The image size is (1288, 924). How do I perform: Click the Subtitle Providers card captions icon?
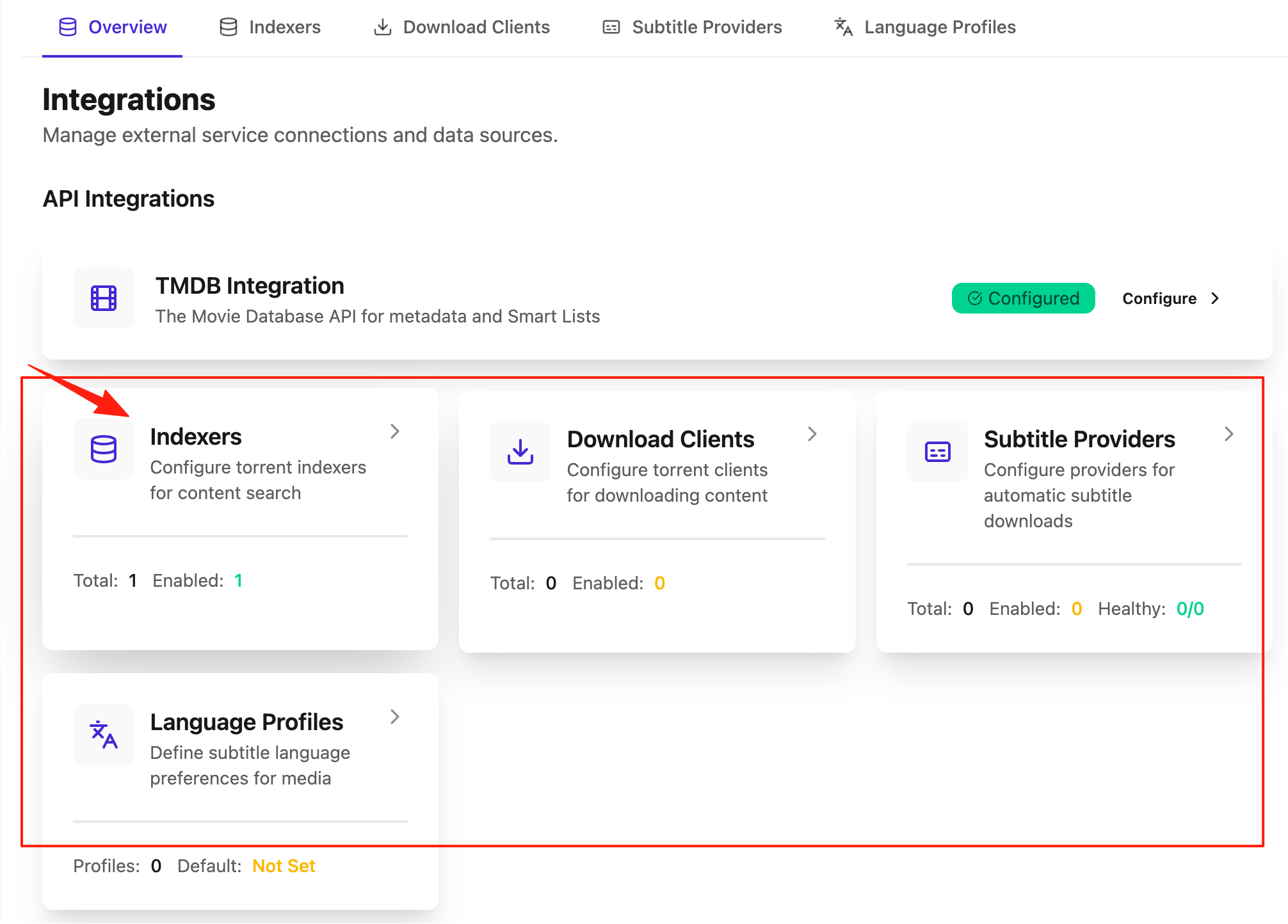[938, 452]
